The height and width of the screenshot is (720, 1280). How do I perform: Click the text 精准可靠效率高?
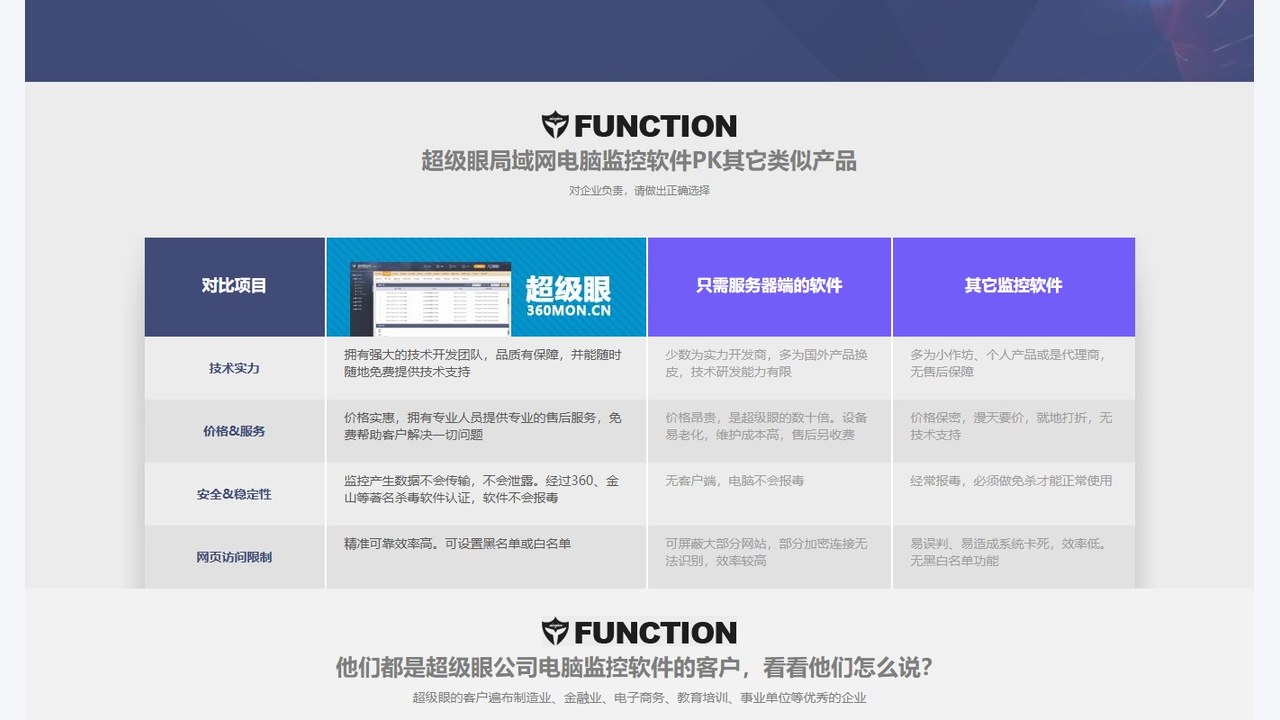click(388, 544)
